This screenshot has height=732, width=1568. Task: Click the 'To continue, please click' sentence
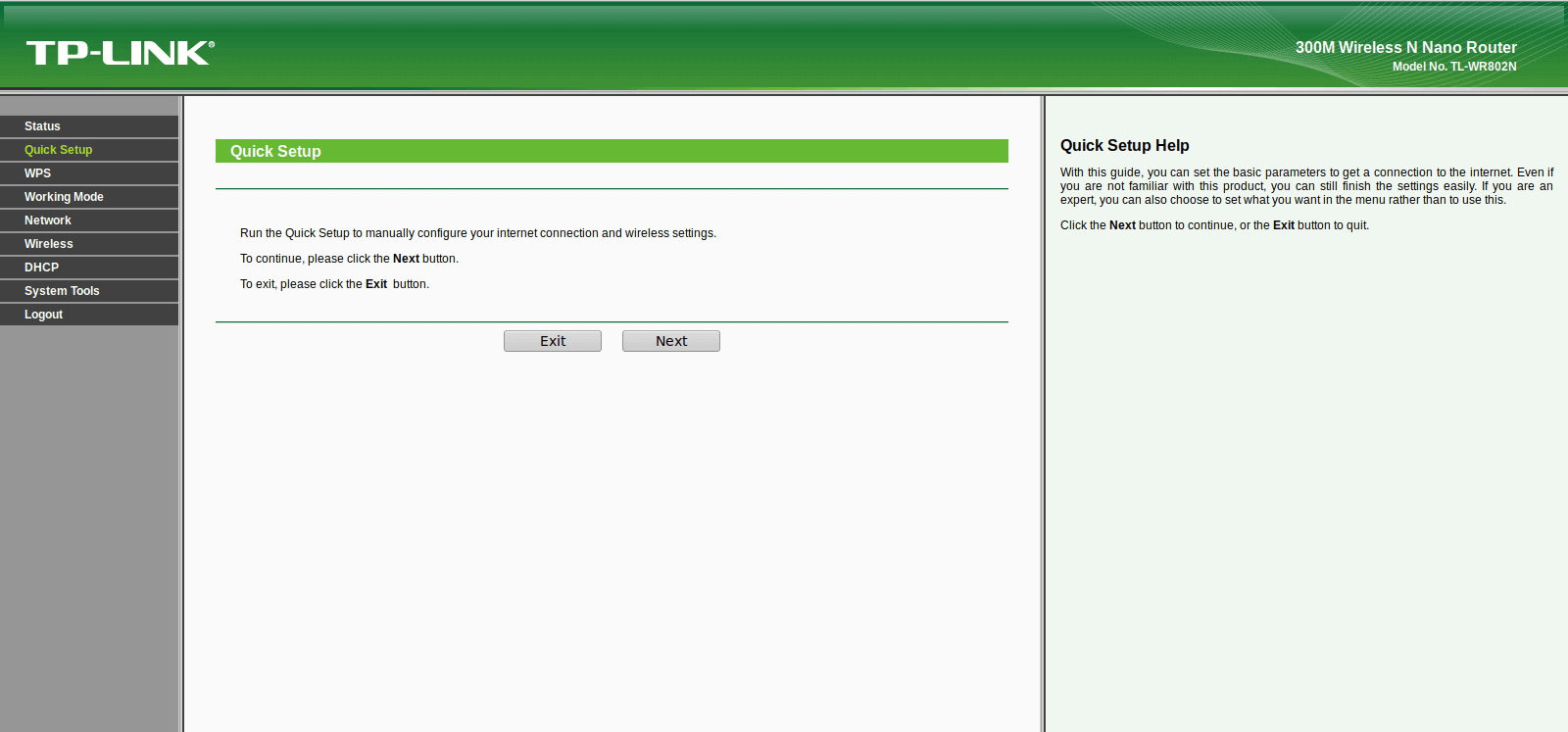[x=349, y=259]
